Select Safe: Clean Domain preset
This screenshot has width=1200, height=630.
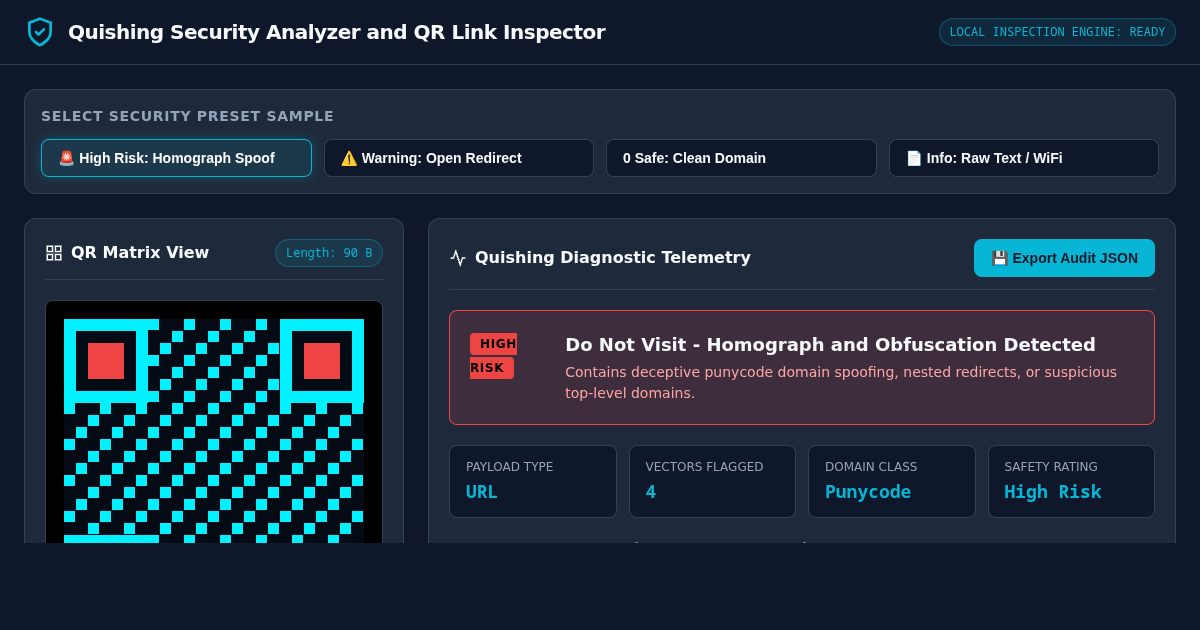[741, 158]
